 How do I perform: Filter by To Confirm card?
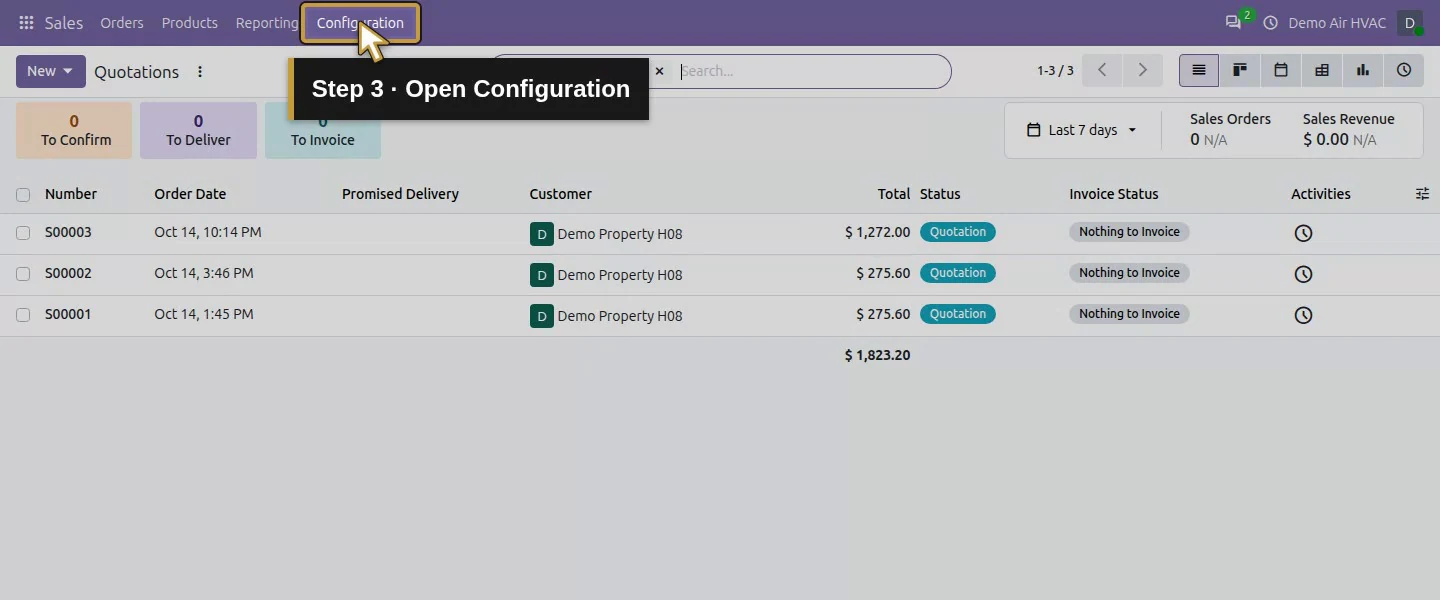tap(74, 130)
